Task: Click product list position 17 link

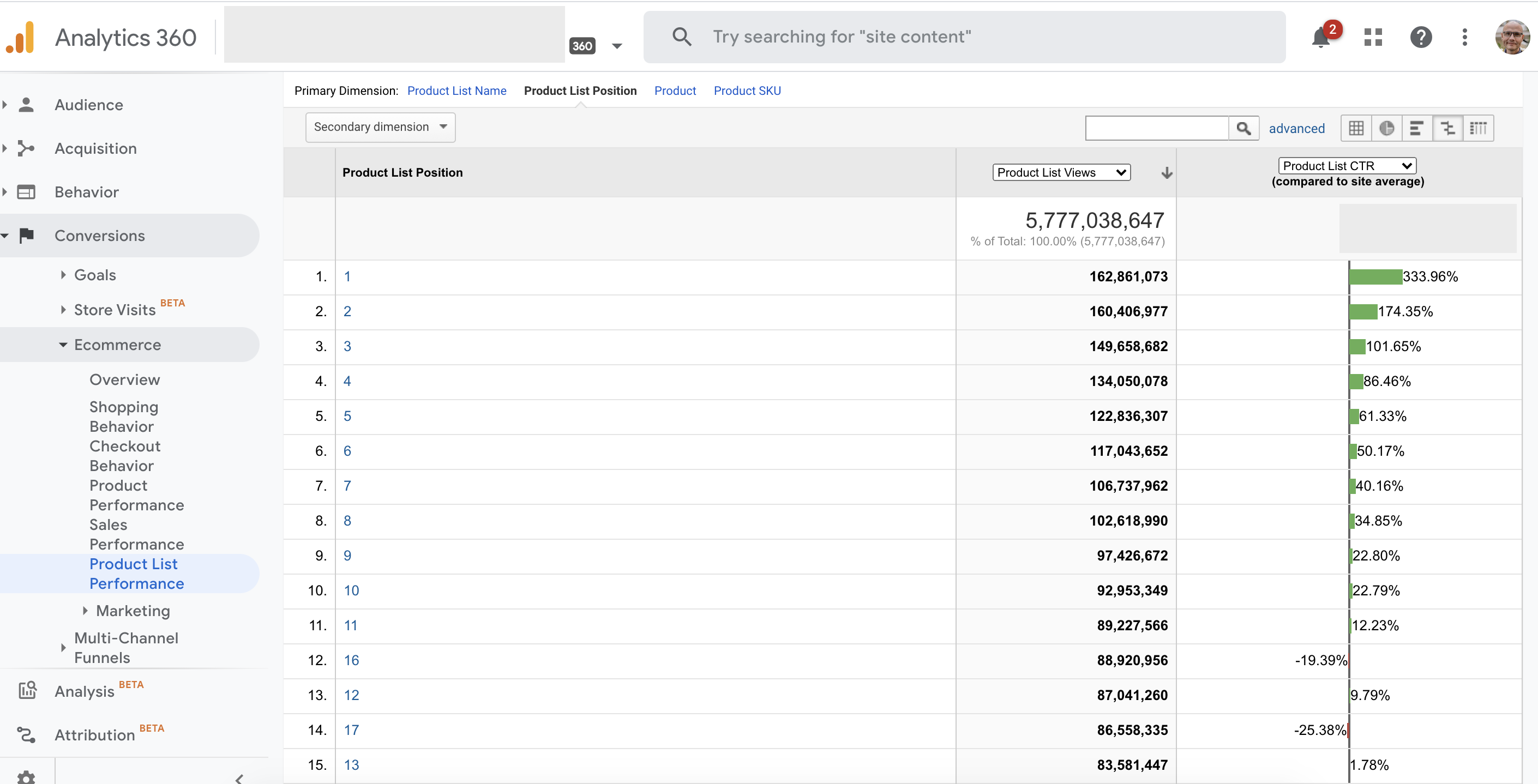Action: [352, 731]
